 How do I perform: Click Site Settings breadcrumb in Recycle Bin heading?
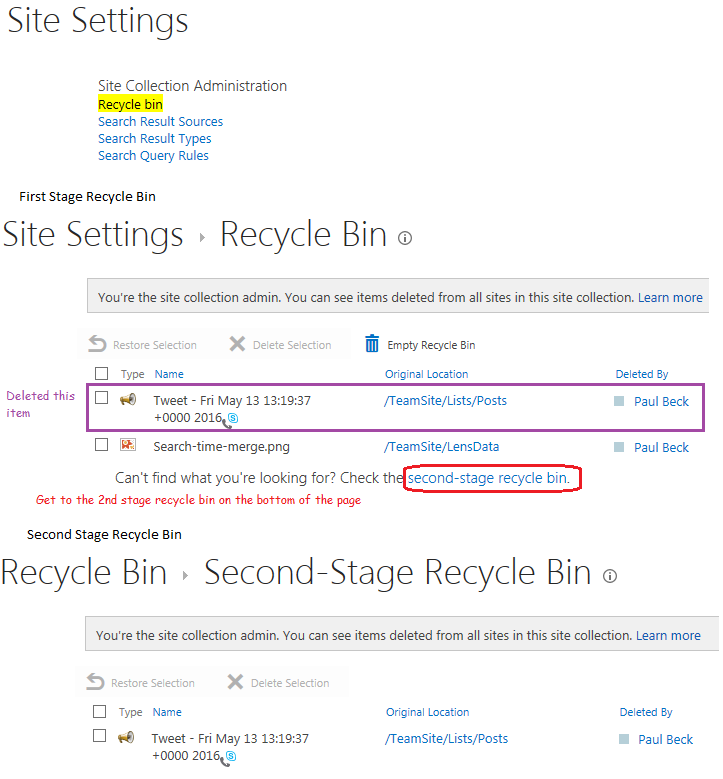tap(93, 234)
